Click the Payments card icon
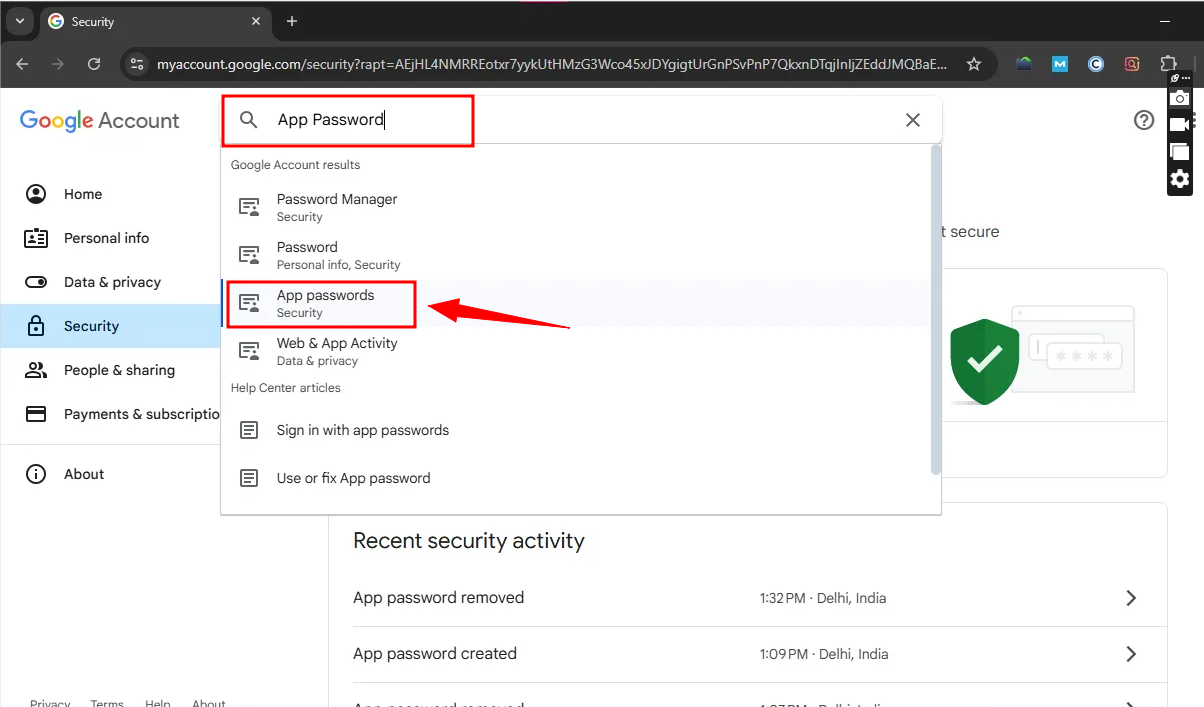This screenshot has height=707, width=1204. pyautogui.click(x=36, y=414)
